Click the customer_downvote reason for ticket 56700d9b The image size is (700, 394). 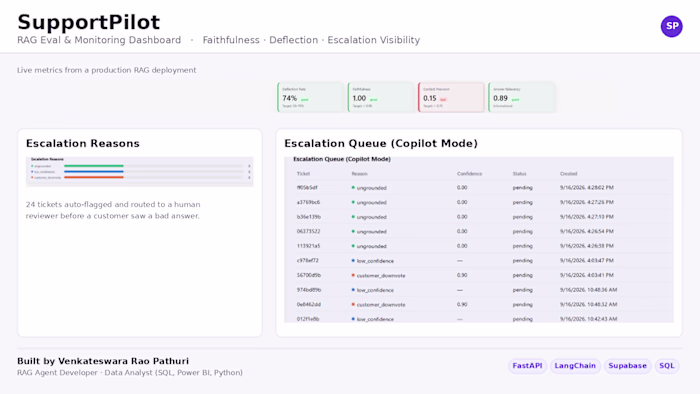pyautogui.click(x=378, y=276)
